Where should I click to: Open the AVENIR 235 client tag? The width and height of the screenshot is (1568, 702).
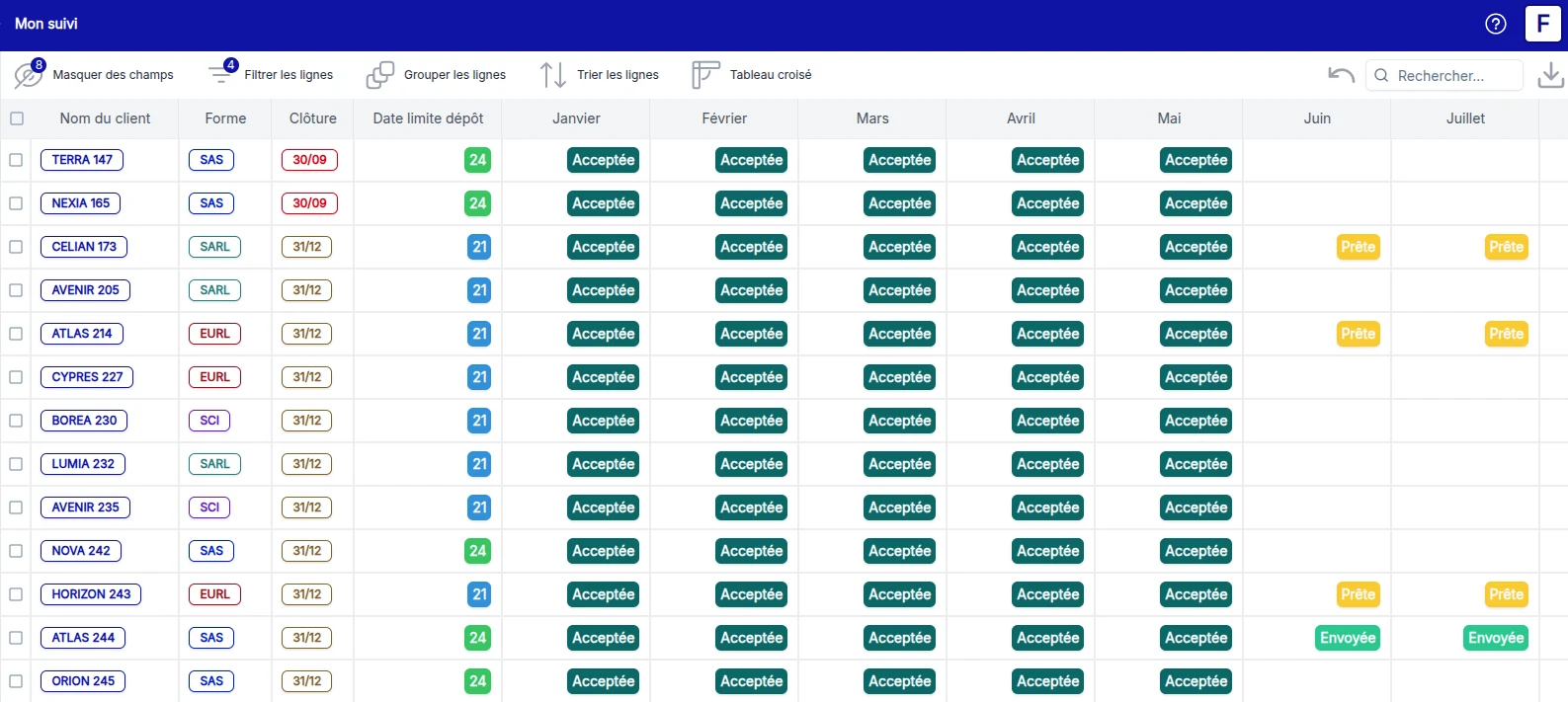(85, 507)
